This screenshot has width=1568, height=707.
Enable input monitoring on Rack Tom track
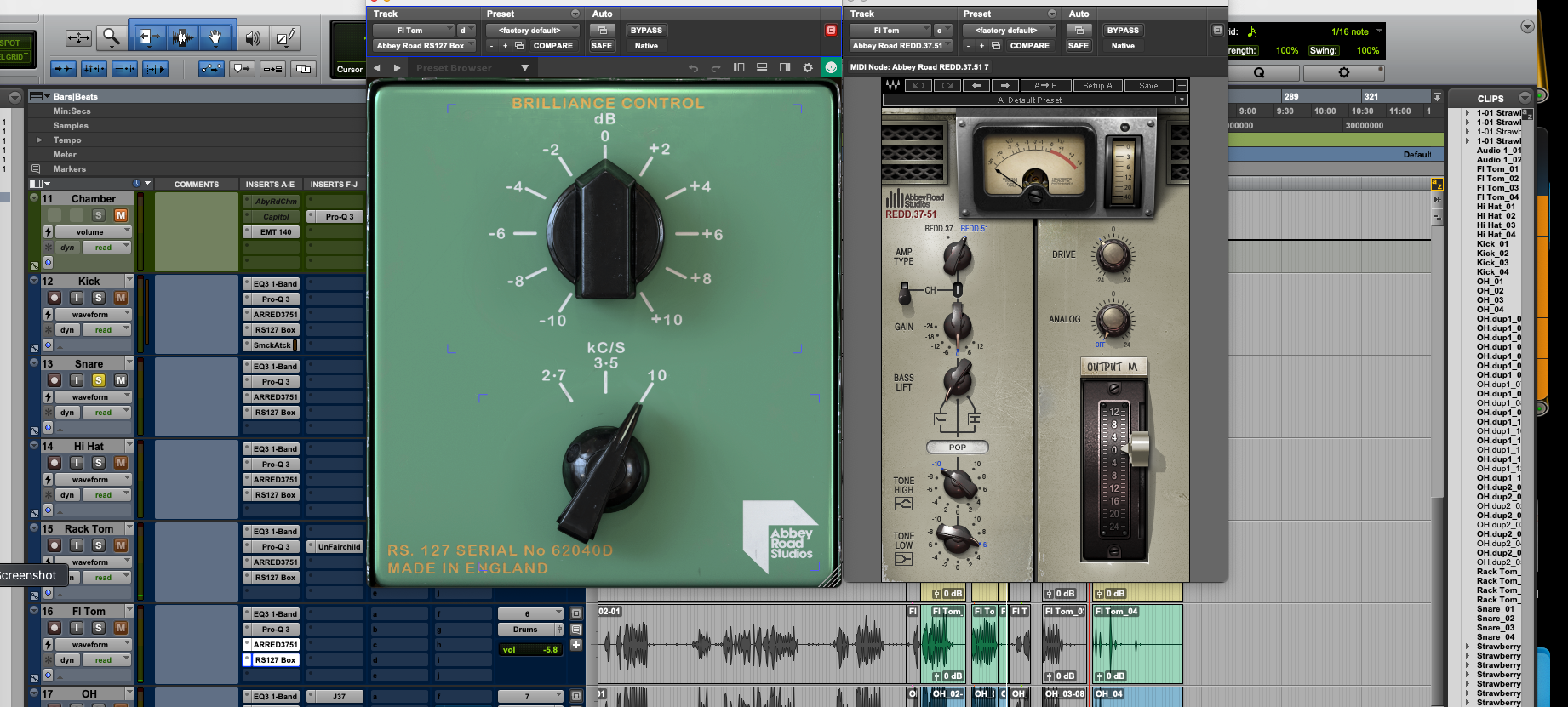[x=77, y=545]
